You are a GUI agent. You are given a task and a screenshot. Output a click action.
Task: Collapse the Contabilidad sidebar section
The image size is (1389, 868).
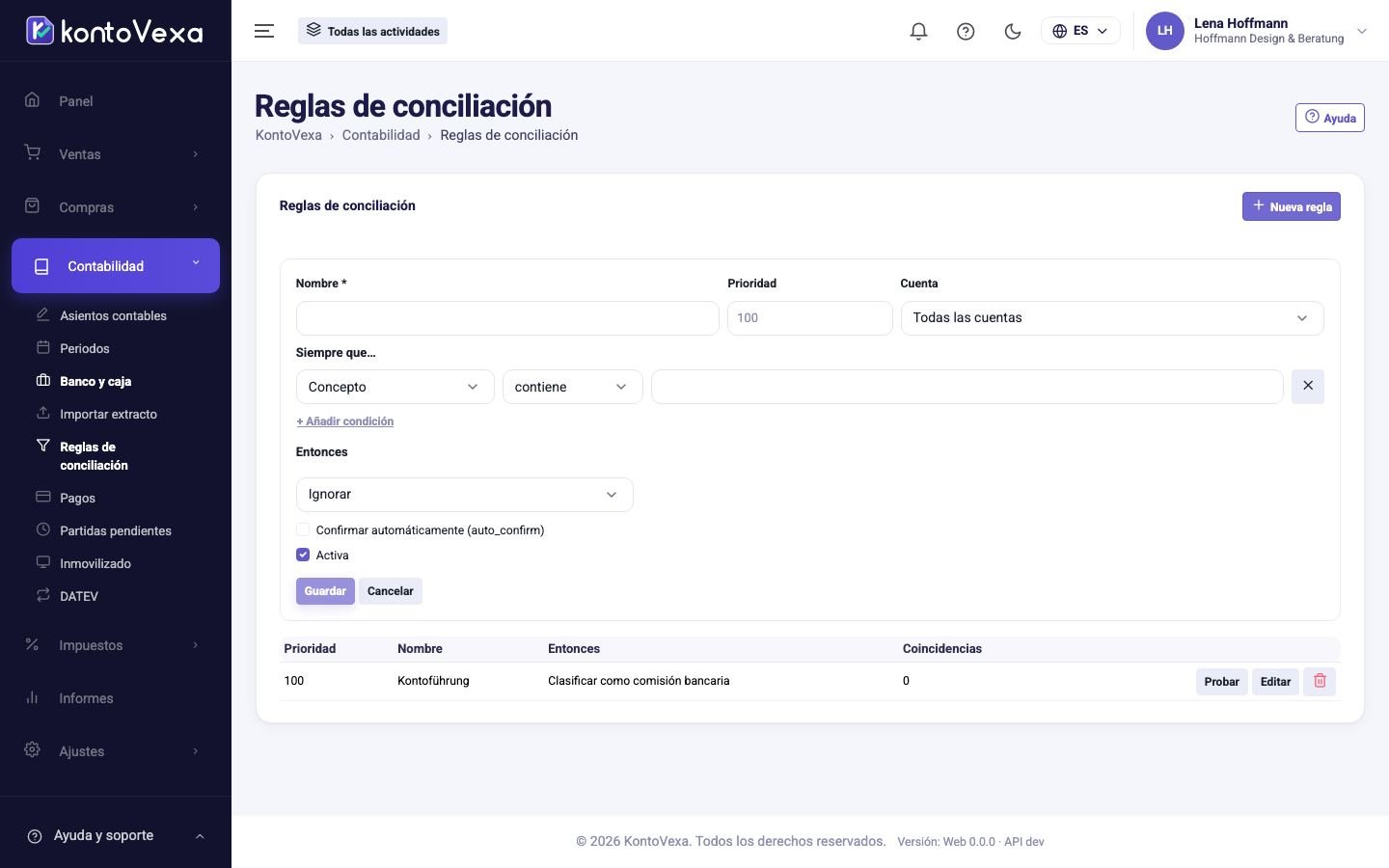116,265
